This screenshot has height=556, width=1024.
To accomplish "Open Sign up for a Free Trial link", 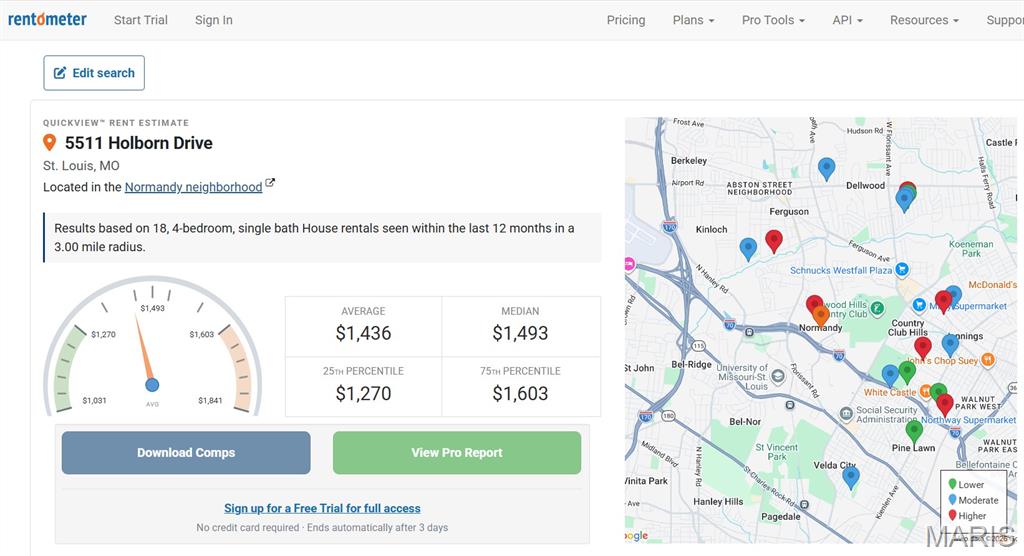I will 322,508.
